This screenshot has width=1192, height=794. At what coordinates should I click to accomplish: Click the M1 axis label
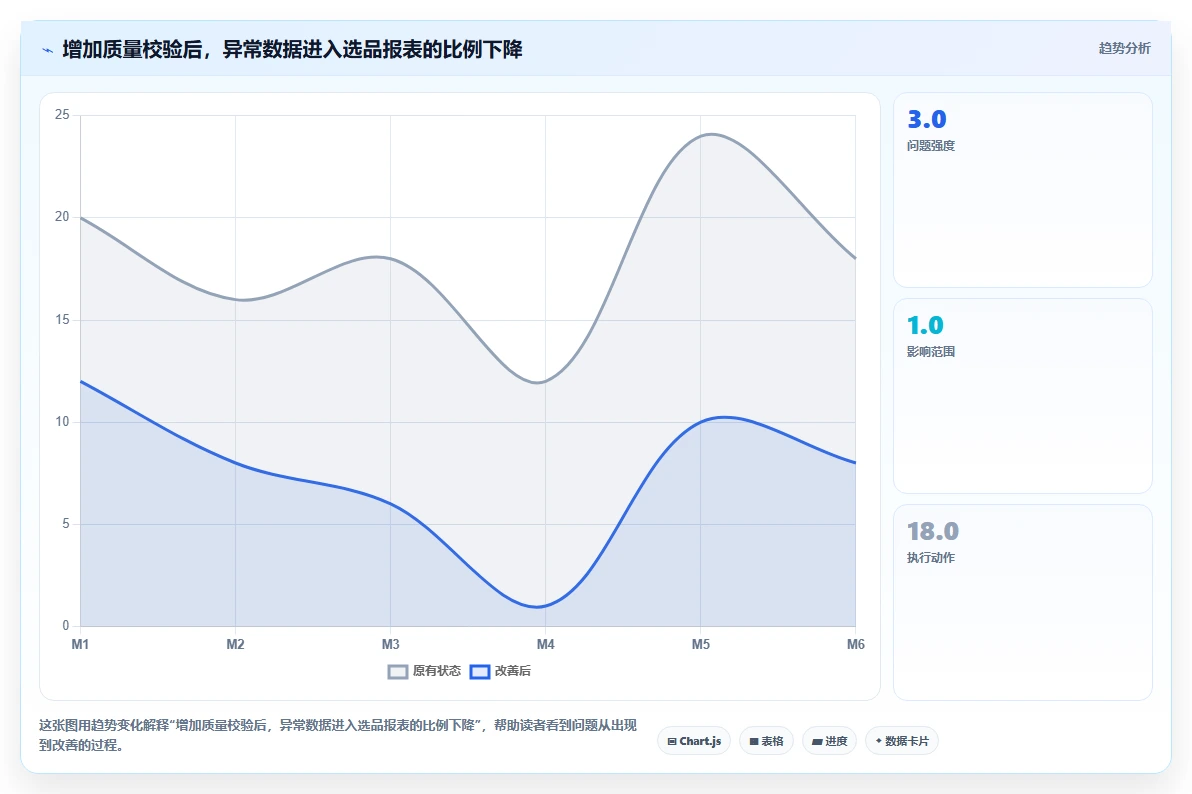pyautogui.click(x=80, y=644)
